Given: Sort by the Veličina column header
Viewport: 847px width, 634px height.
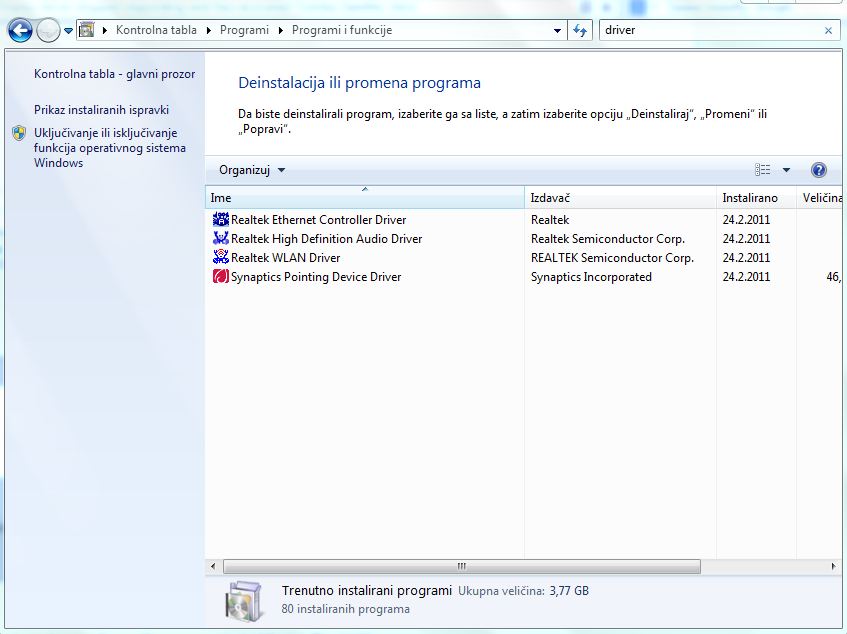Looking at the screenshot, I should (820, 198).
